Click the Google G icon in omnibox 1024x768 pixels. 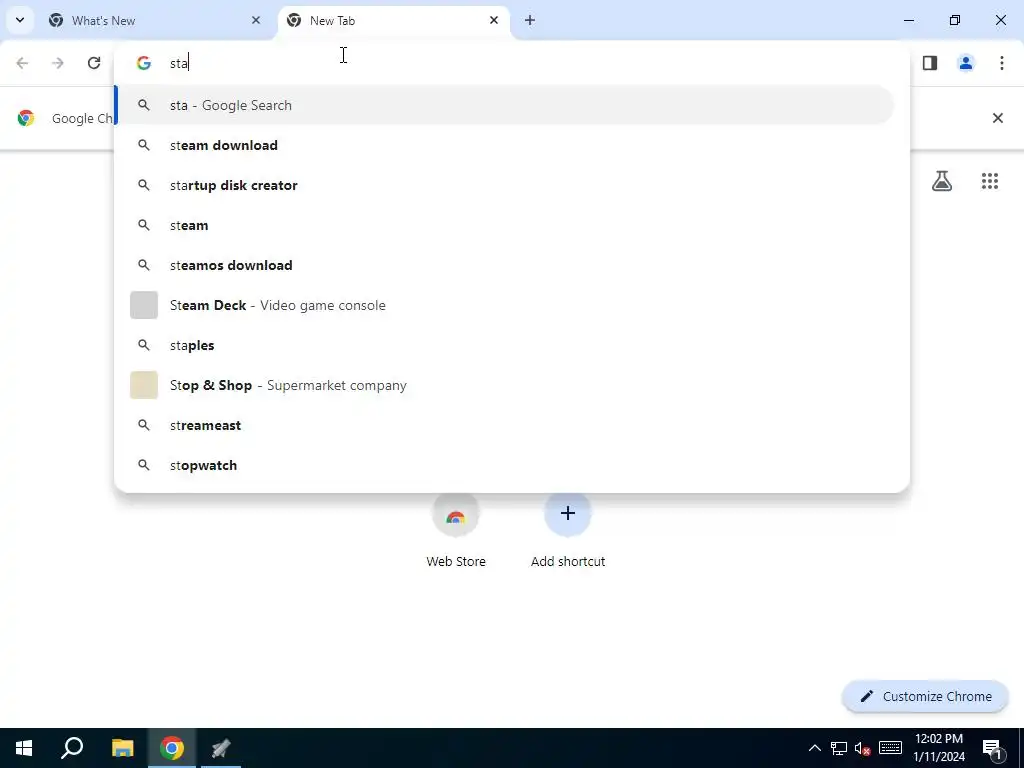[x=144, y=63]
